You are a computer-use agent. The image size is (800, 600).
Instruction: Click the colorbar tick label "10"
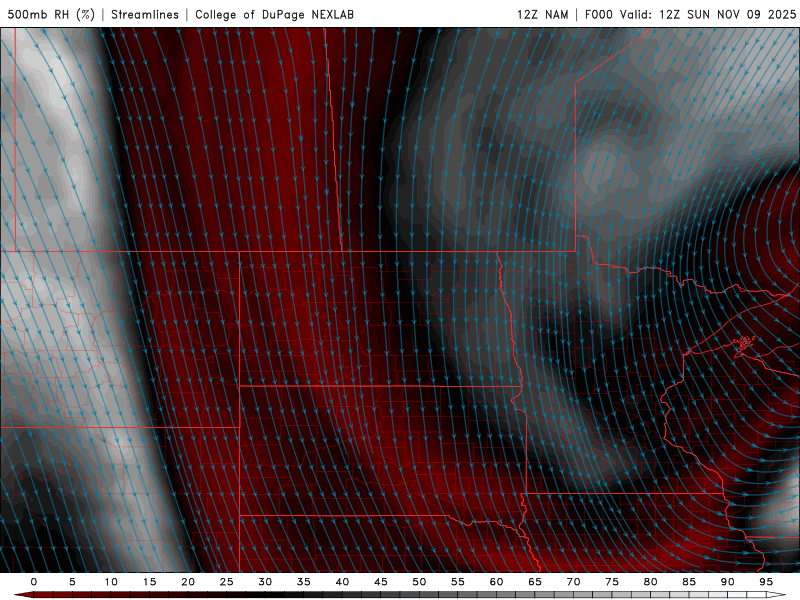pos(111,582)
